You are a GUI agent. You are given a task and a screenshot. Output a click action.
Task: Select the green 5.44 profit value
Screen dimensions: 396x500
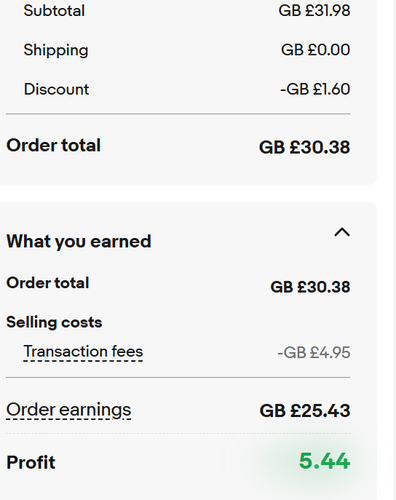coord(324,461)
